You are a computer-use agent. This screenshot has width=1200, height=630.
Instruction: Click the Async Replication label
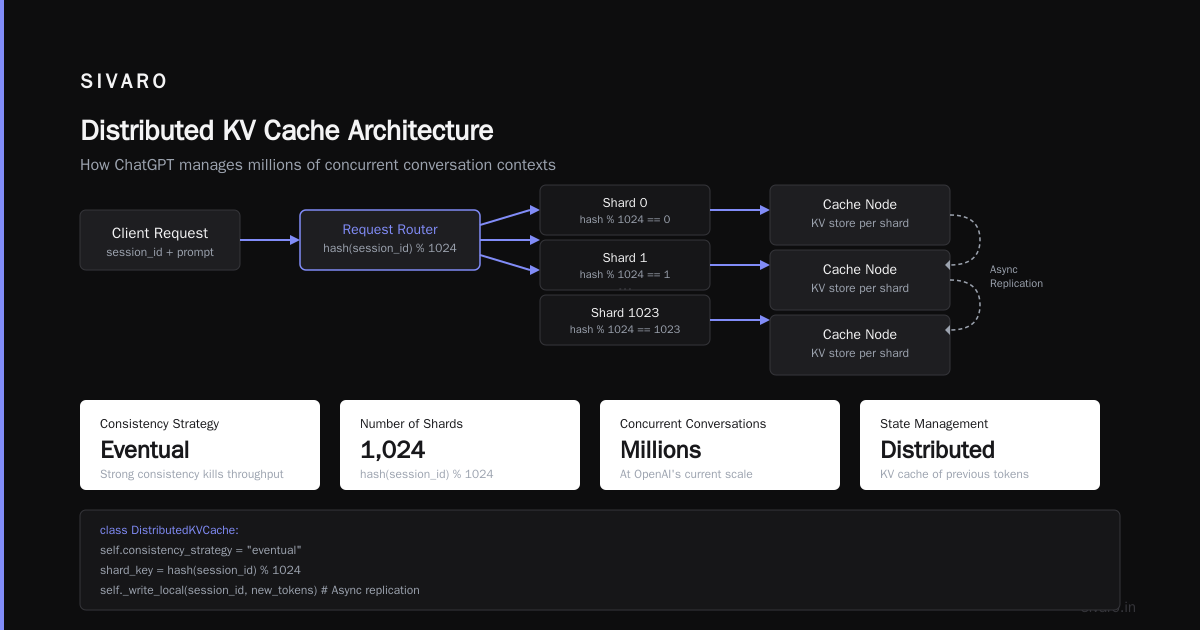[1016, 277]
